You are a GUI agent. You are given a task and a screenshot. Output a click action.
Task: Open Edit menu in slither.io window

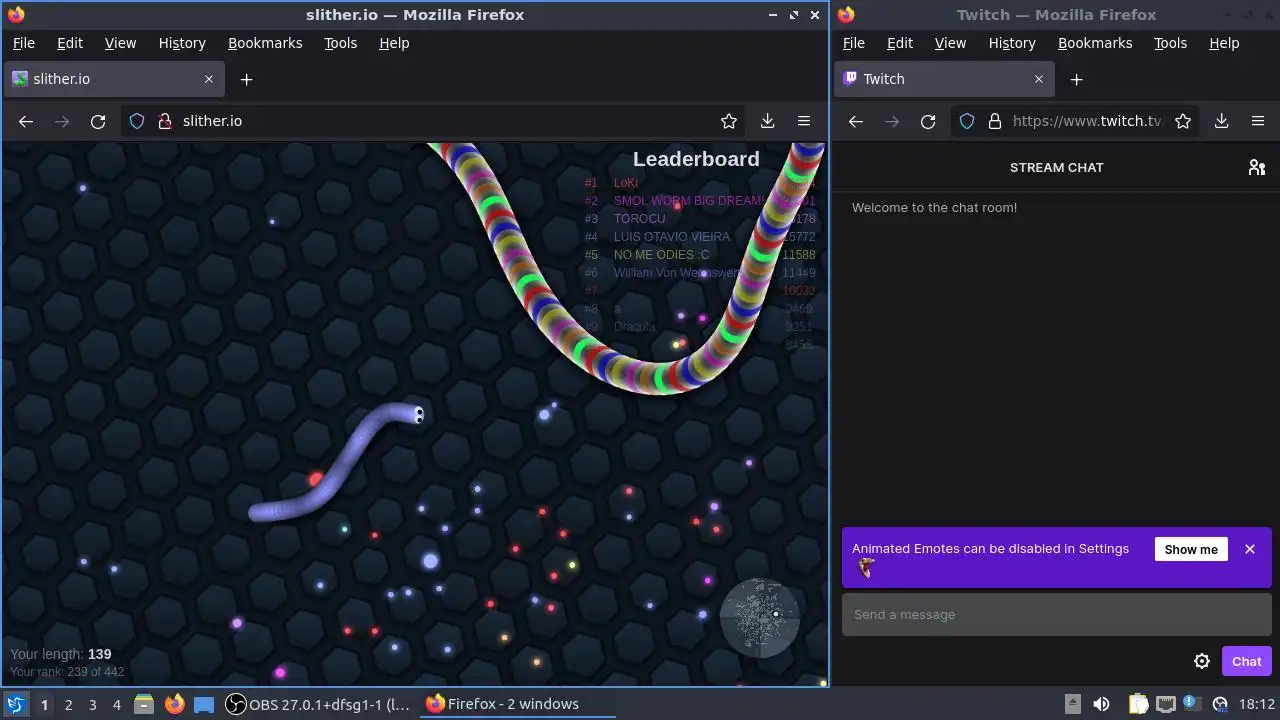pos(70,43)
